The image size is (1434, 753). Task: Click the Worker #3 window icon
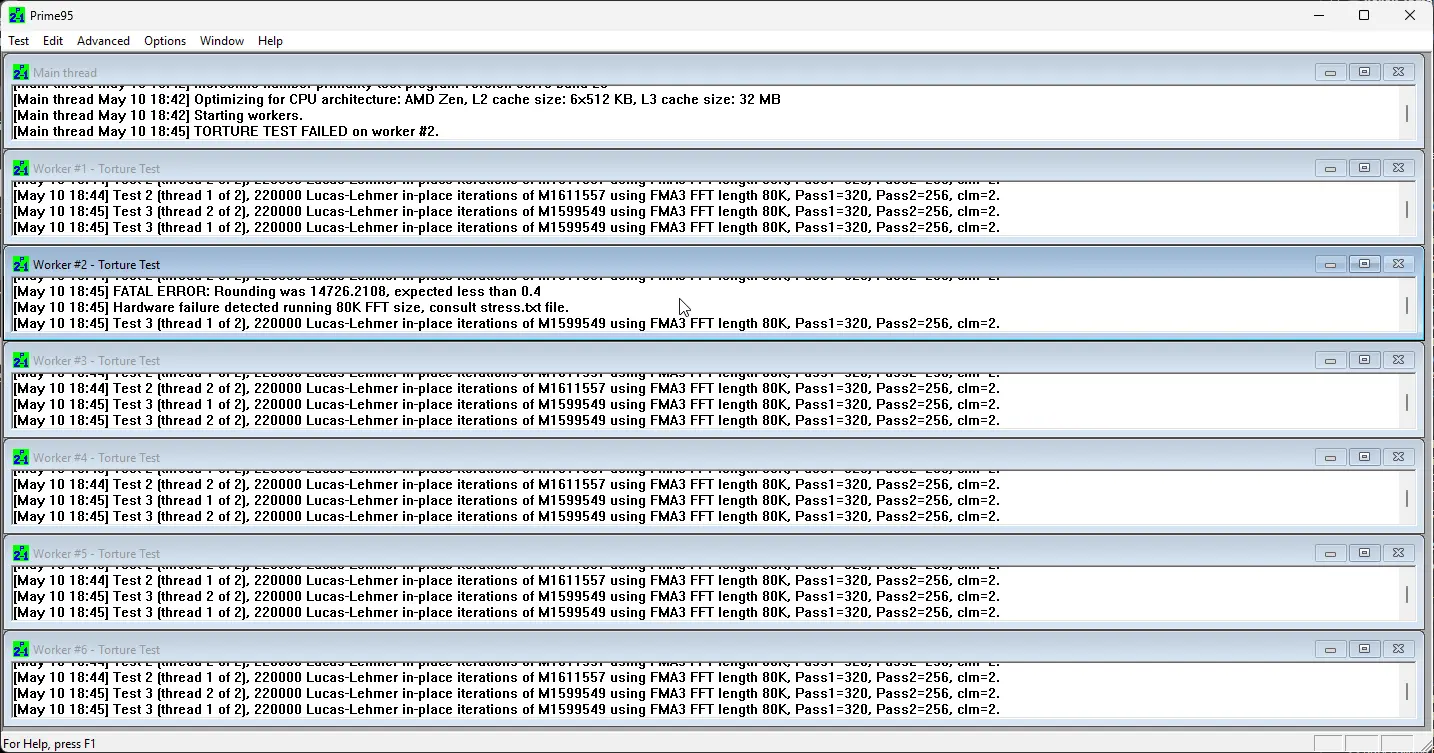[21, 360]
